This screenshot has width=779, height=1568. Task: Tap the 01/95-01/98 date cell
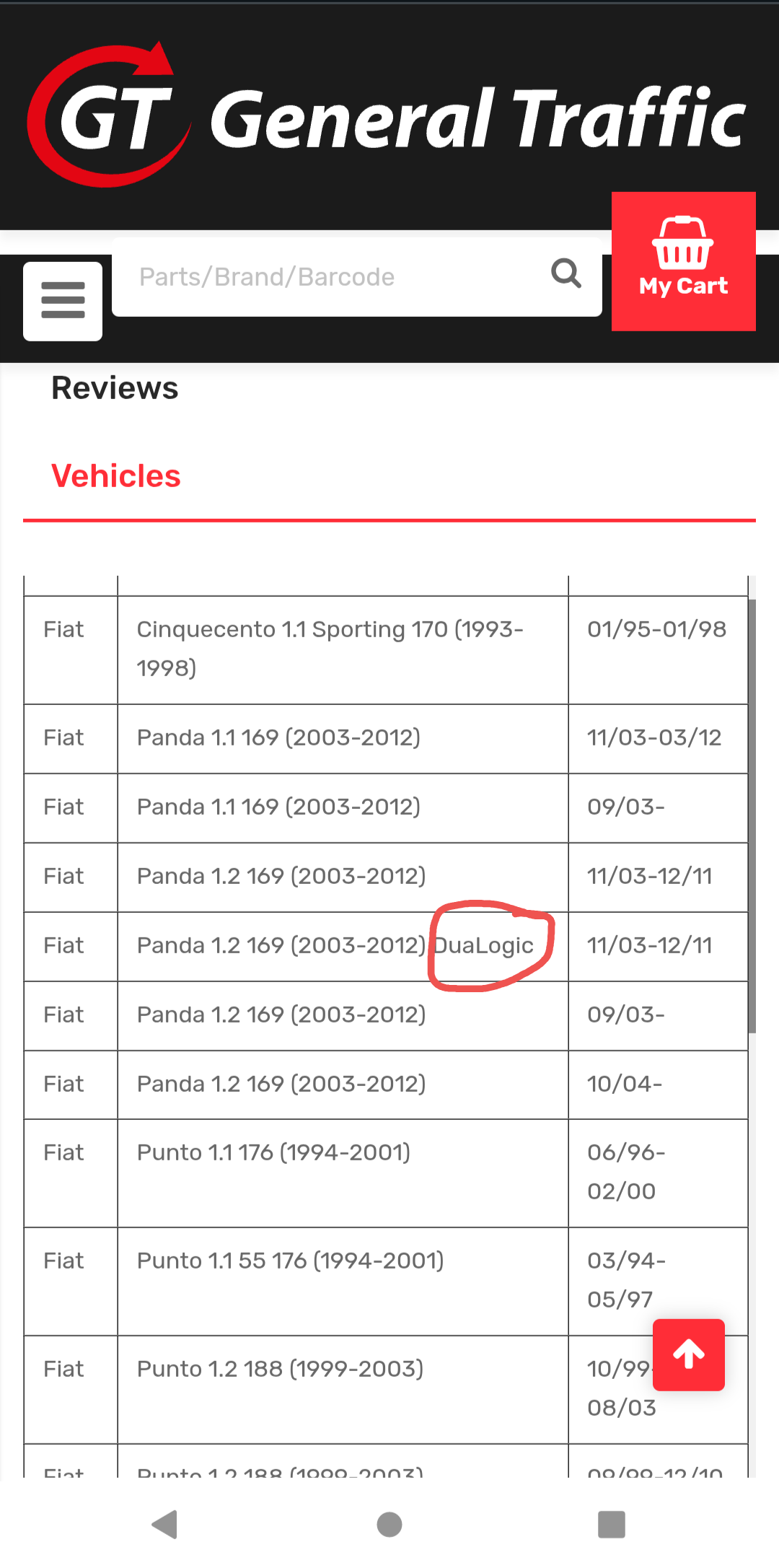[656, 629]
